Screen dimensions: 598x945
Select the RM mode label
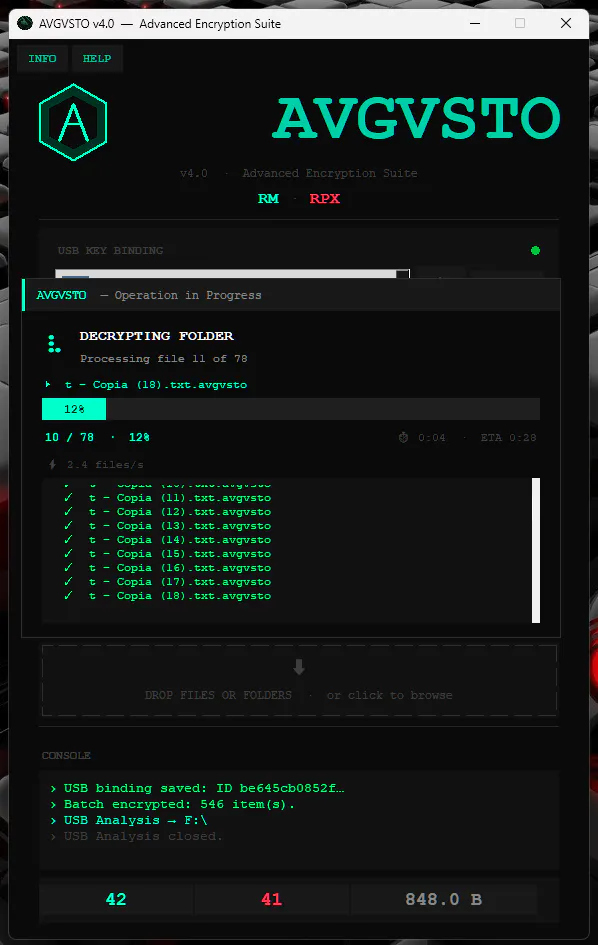coord(268,198)
